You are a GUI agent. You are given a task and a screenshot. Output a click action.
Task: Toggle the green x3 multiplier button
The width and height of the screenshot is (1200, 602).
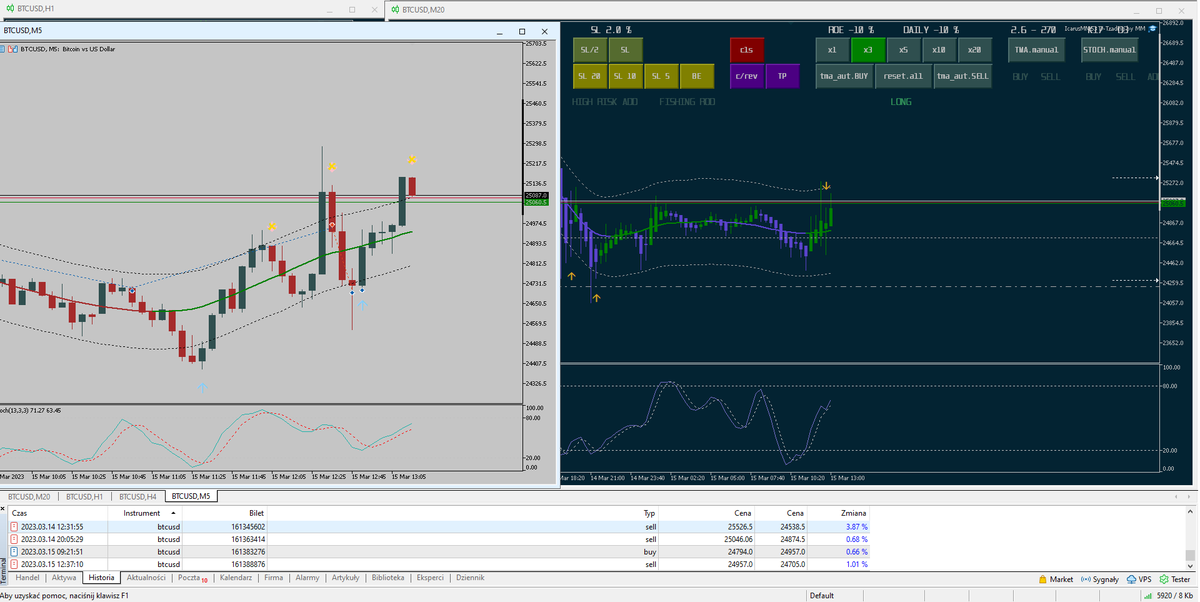(x=867, y=49)
